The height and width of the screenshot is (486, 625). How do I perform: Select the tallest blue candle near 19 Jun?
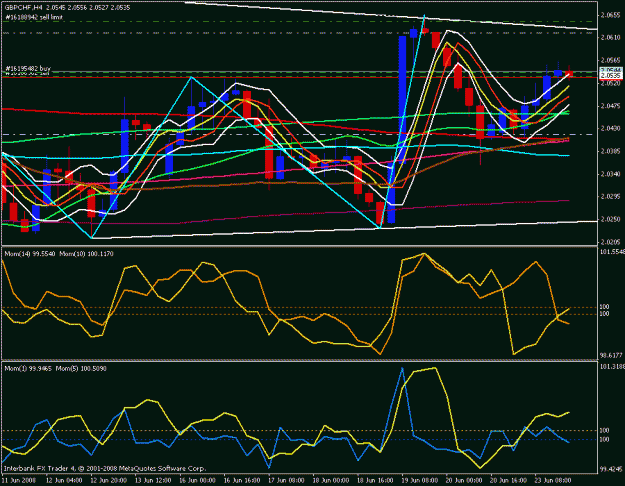coord(402,100)
